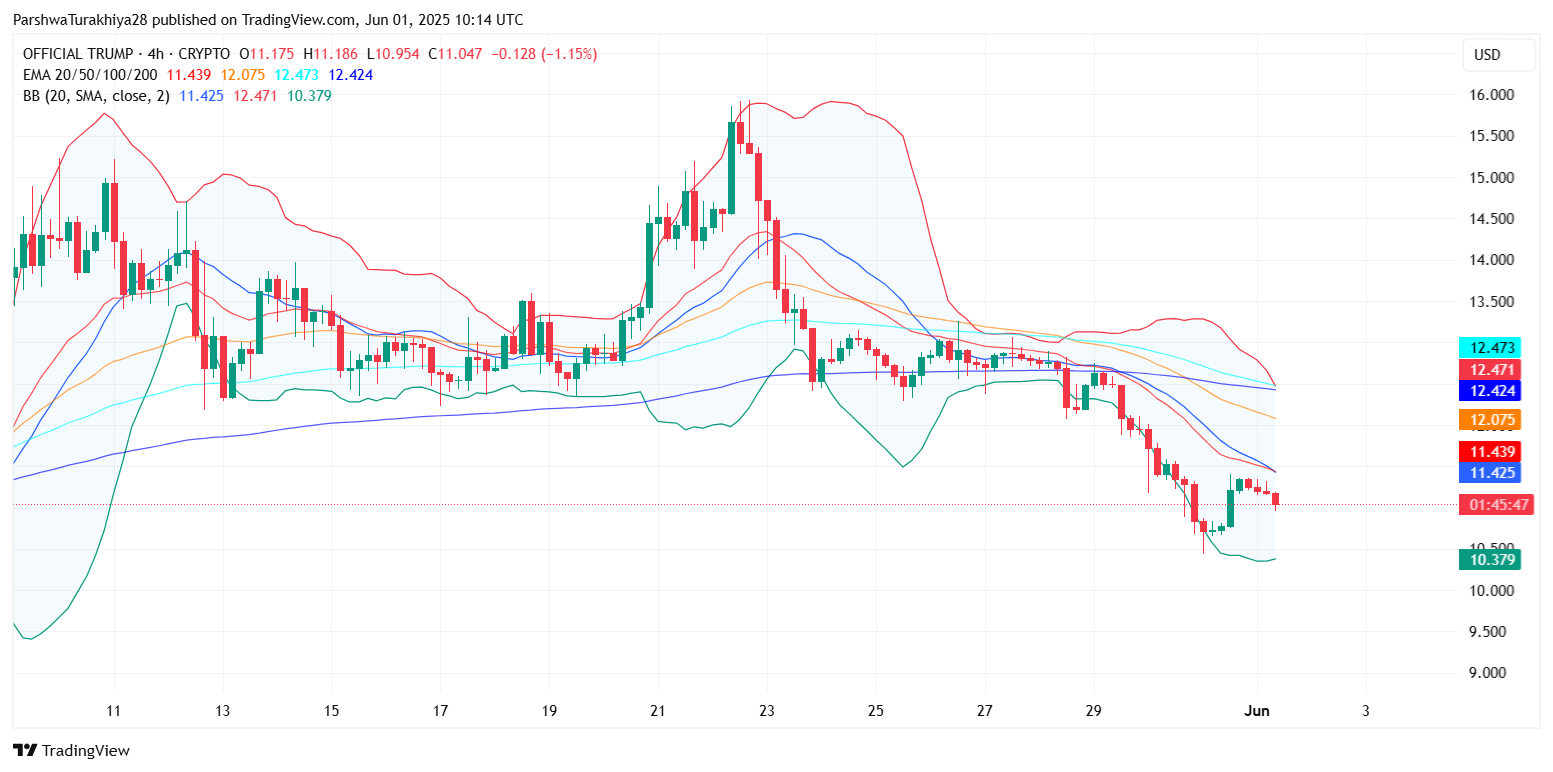The image size is (1553, 772).
Task: Click the cyan 12.473 price-axis tag
Action: click(x=1490, y=348)
